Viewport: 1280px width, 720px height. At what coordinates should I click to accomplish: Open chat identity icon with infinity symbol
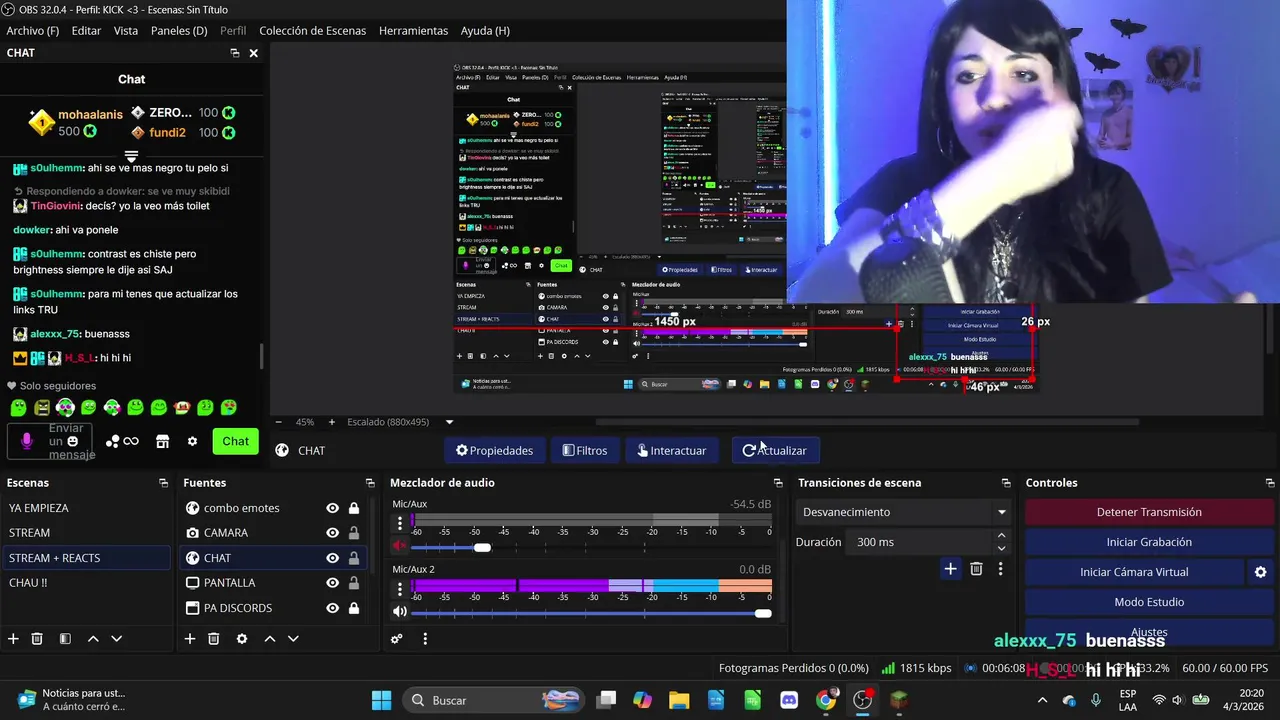pyautogui.click(x=123, y=441)
